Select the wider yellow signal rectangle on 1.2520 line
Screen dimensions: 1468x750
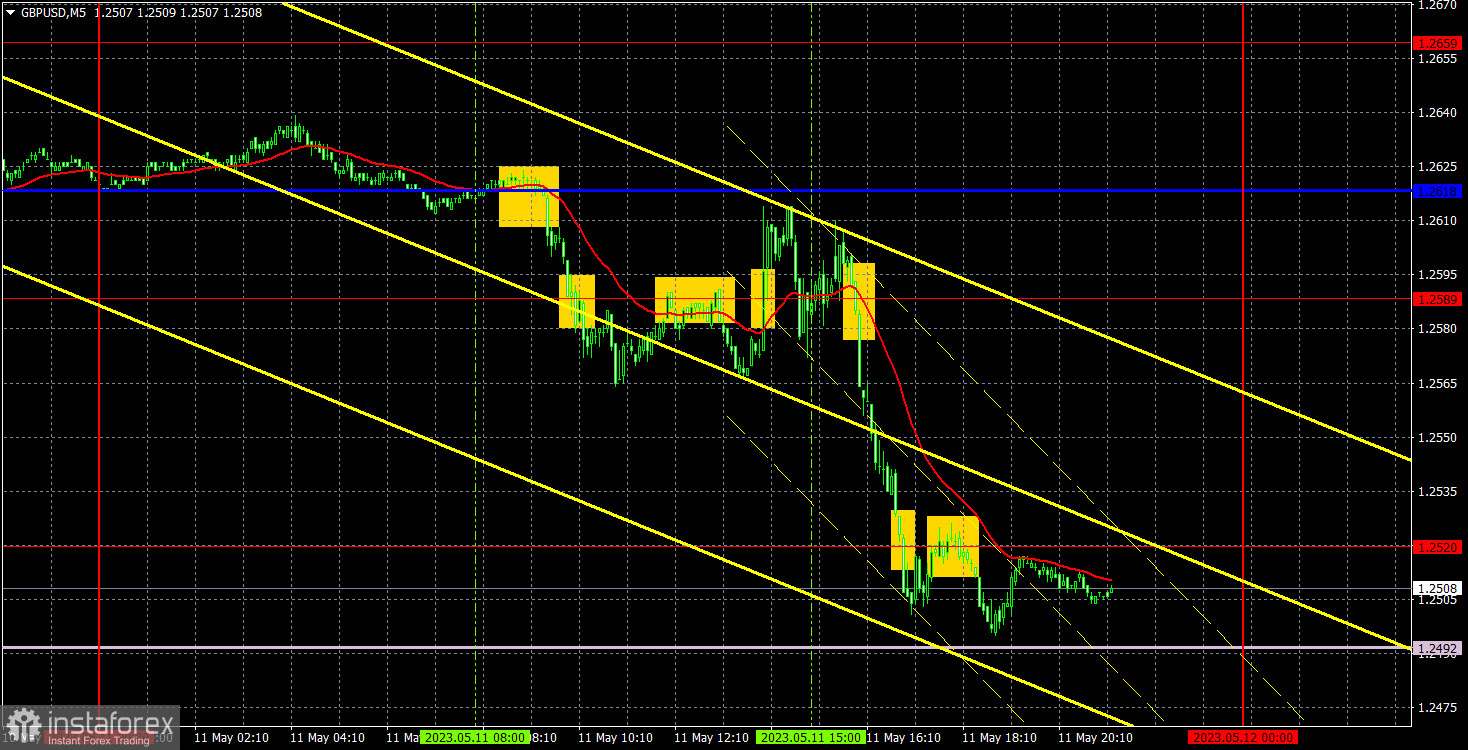coord(952,546)
